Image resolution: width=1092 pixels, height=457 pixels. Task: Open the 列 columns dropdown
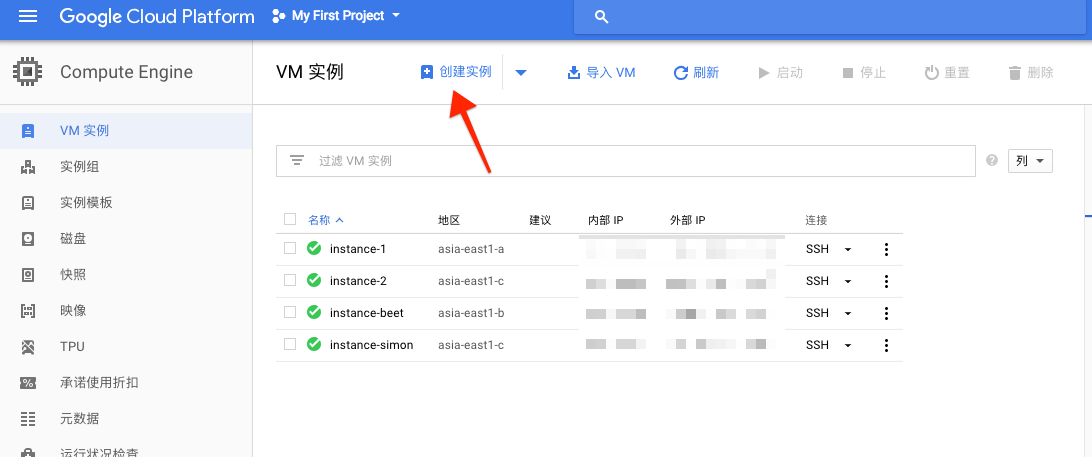click(x=1030, y=161)
